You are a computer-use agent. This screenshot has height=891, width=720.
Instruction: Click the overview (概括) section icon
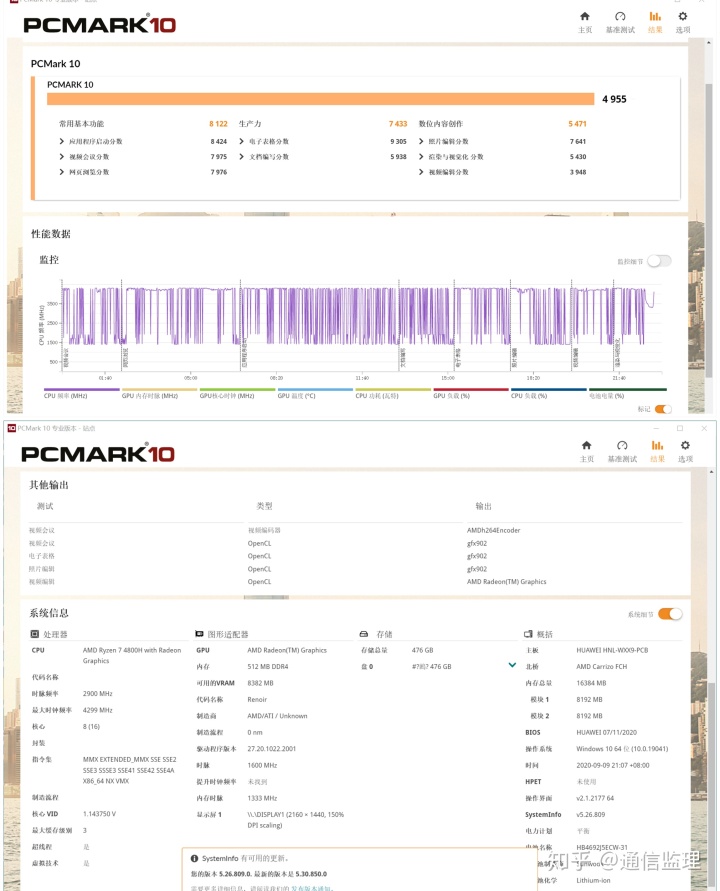pyautogui.click(x=528, y=634)
